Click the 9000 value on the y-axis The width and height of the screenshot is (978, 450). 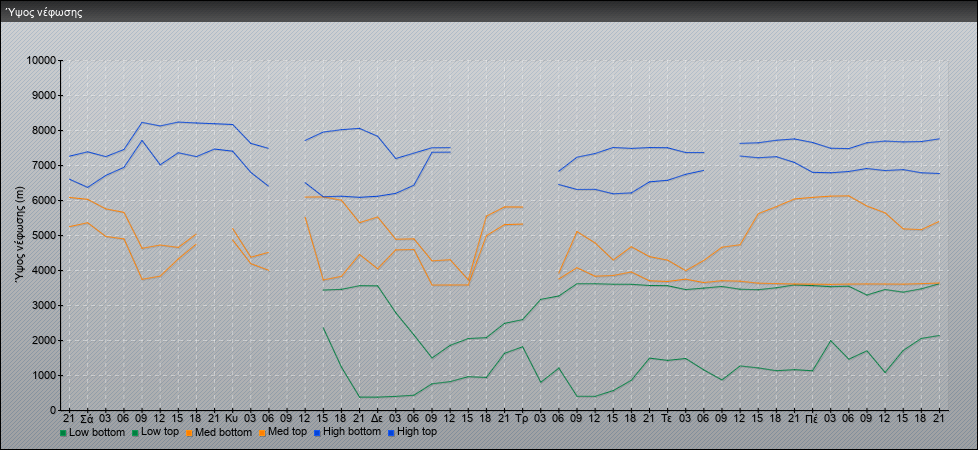click(x=44, y=95)
